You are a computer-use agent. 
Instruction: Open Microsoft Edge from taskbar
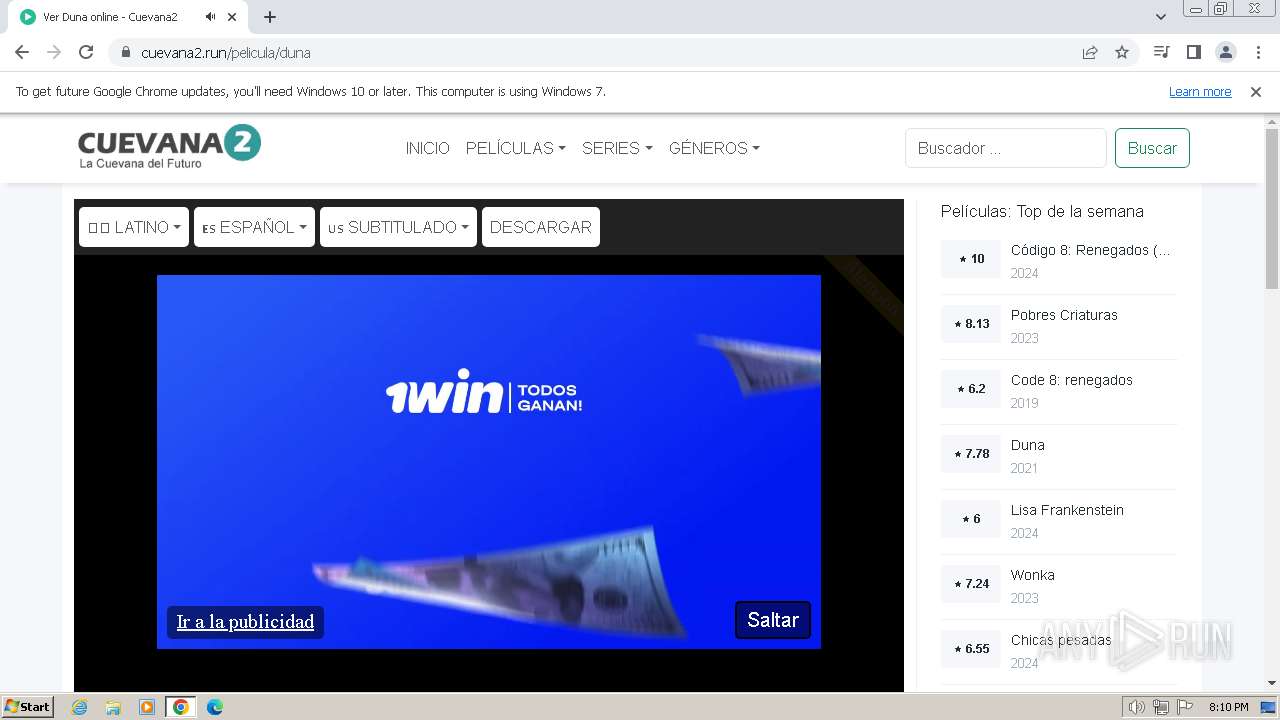pyautogui.click(x=215, y=707)
